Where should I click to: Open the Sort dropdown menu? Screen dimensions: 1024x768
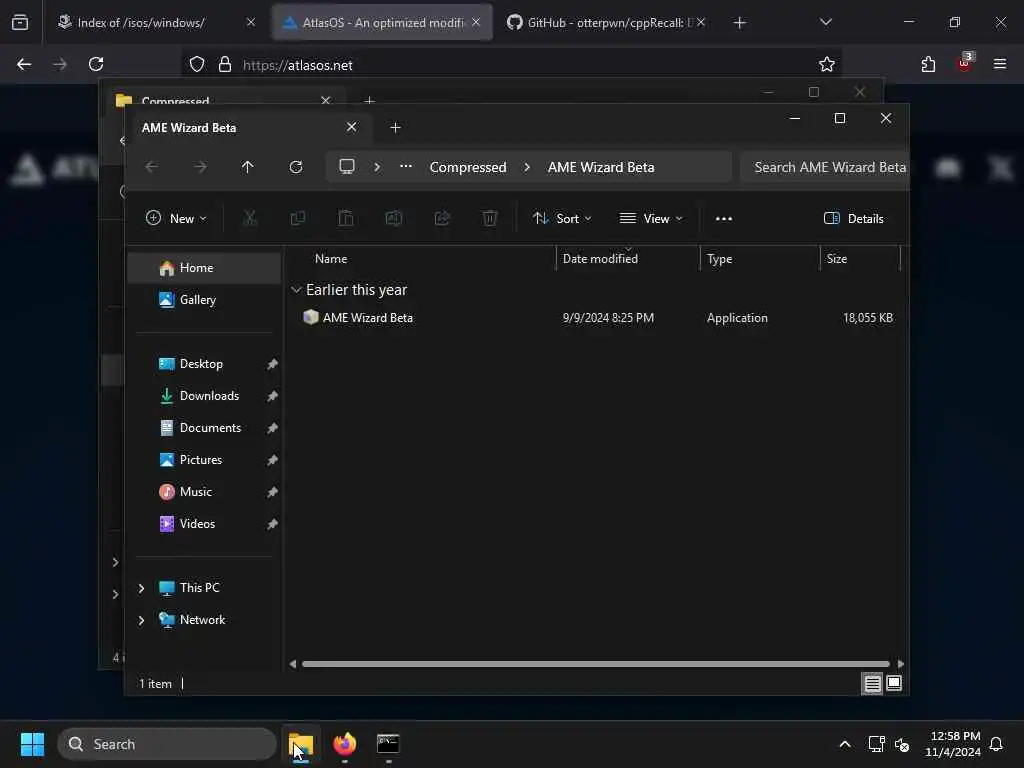pos(562,219)
